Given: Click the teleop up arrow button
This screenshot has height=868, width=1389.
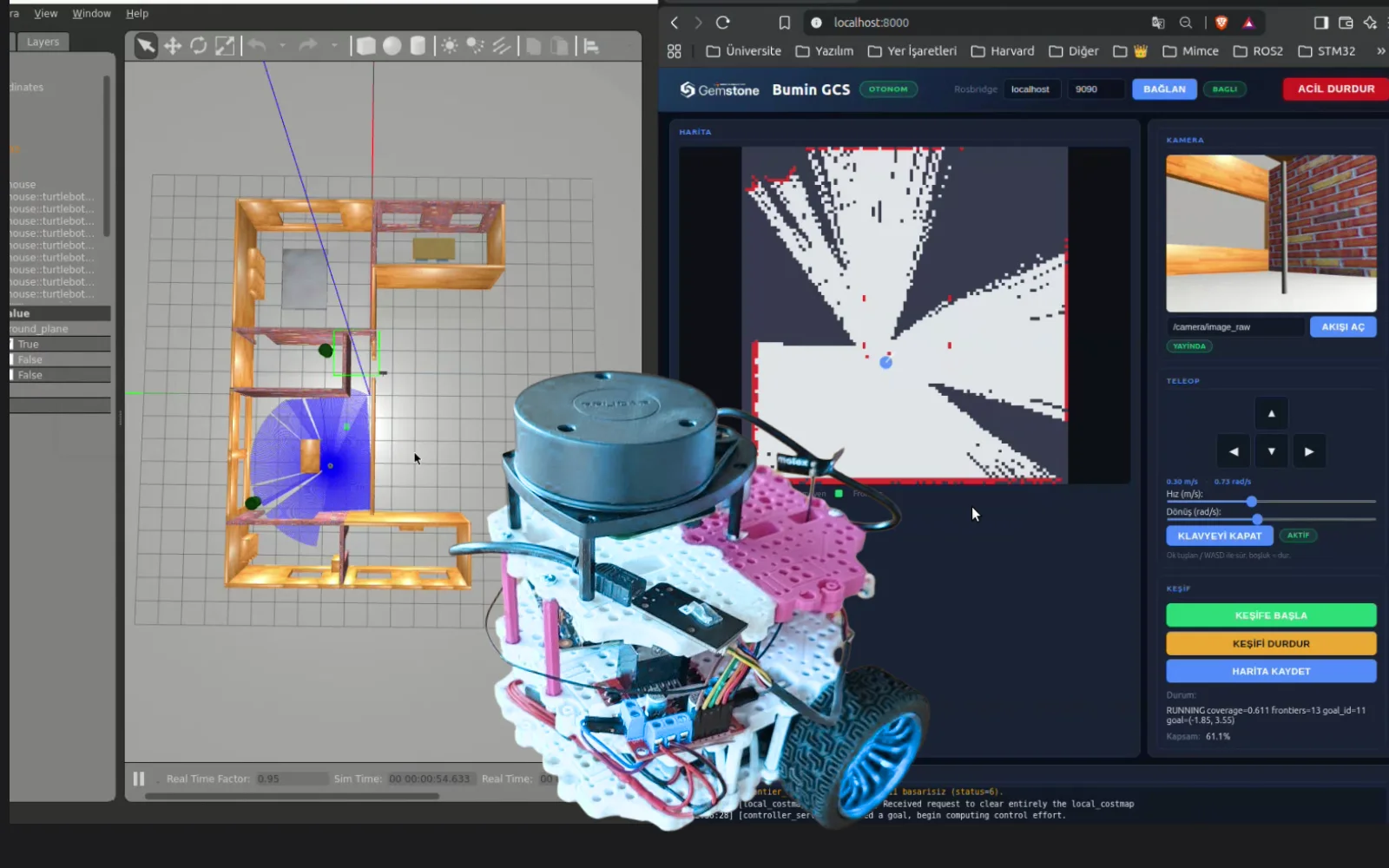Looking at the screenshot, I should [1271, 413].
